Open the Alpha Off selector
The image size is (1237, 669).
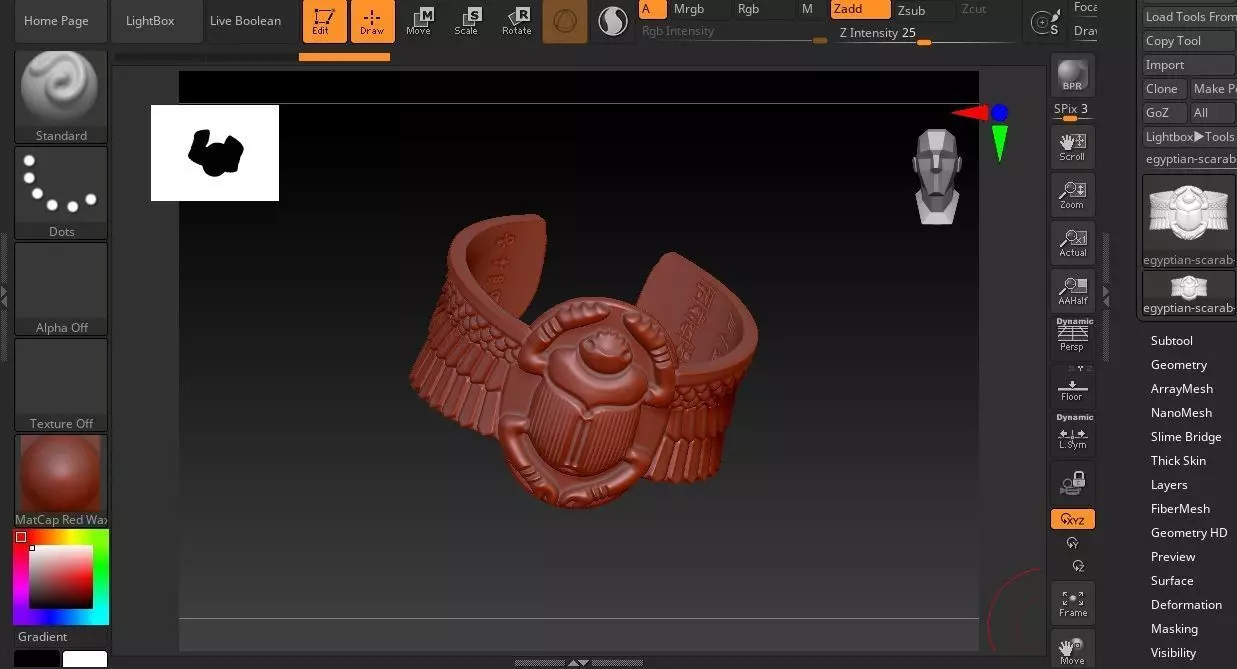[61, 288]
